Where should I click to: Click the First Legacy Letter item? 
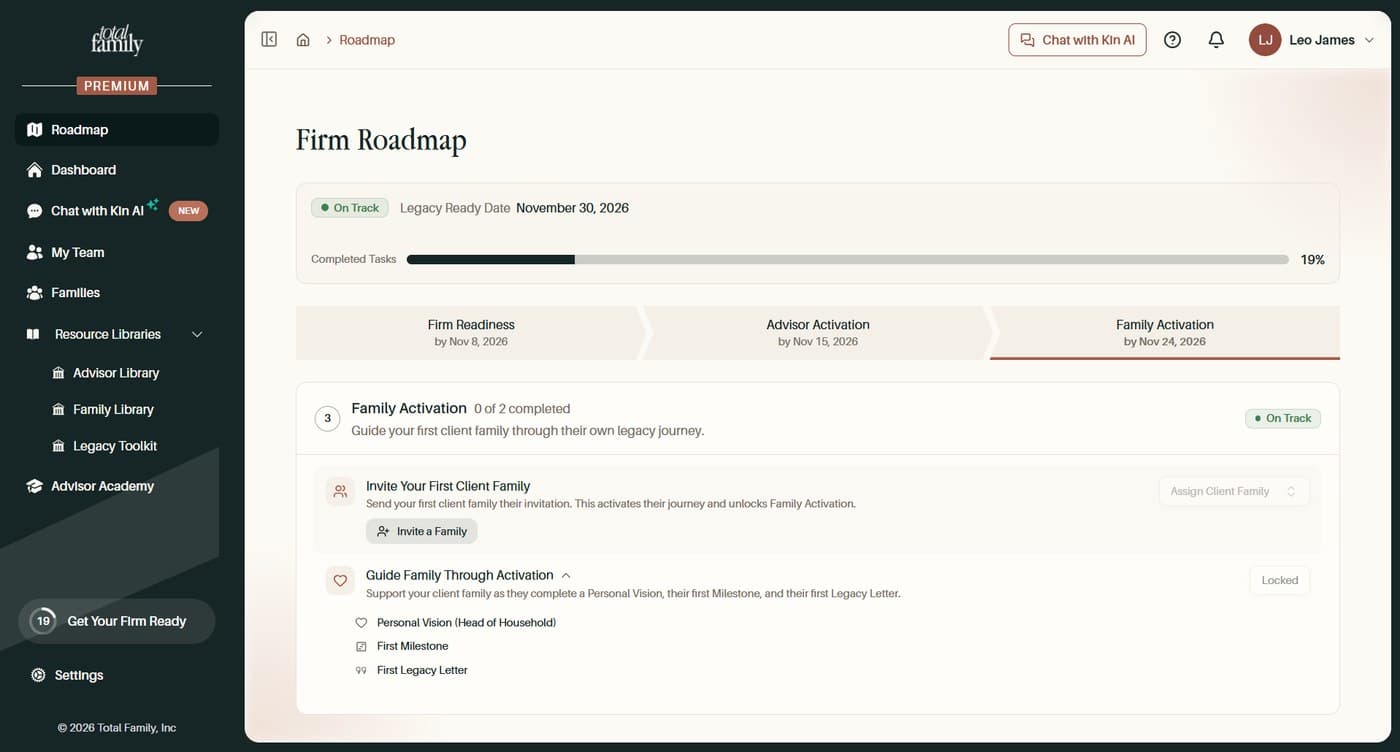click(422, 671)
